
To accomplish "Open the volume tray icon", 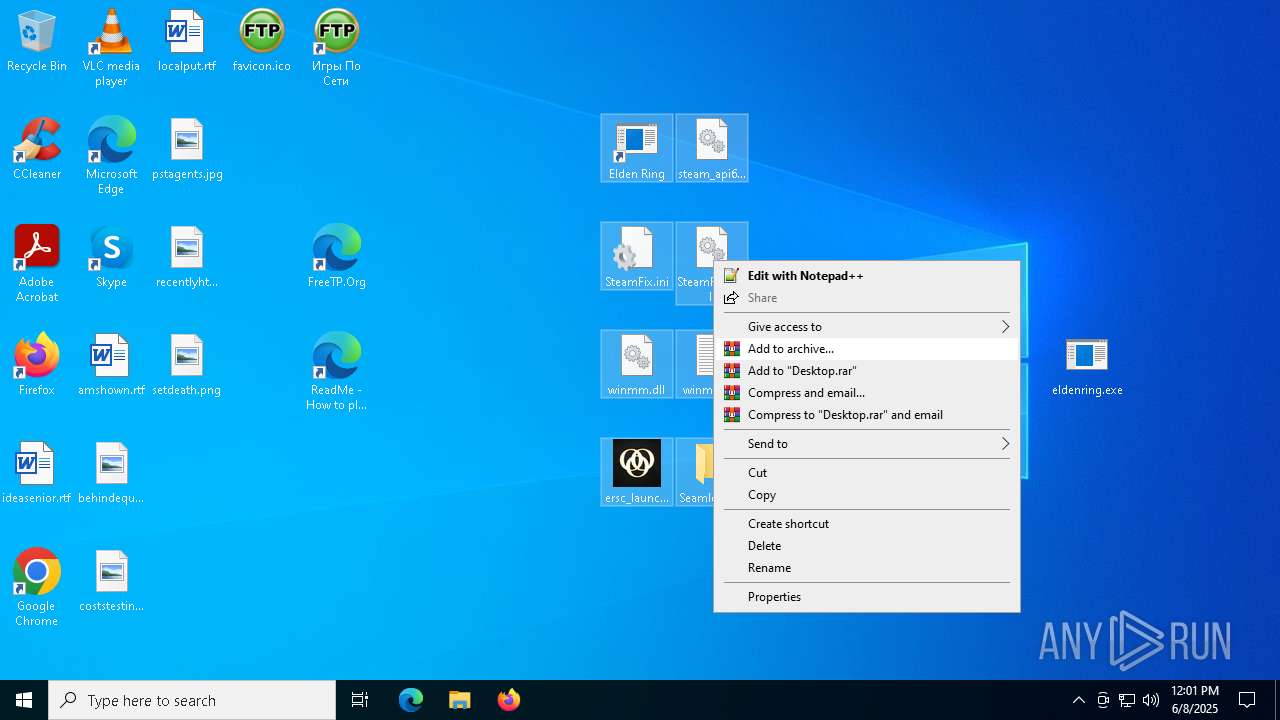I will [x=1150, y=700].
